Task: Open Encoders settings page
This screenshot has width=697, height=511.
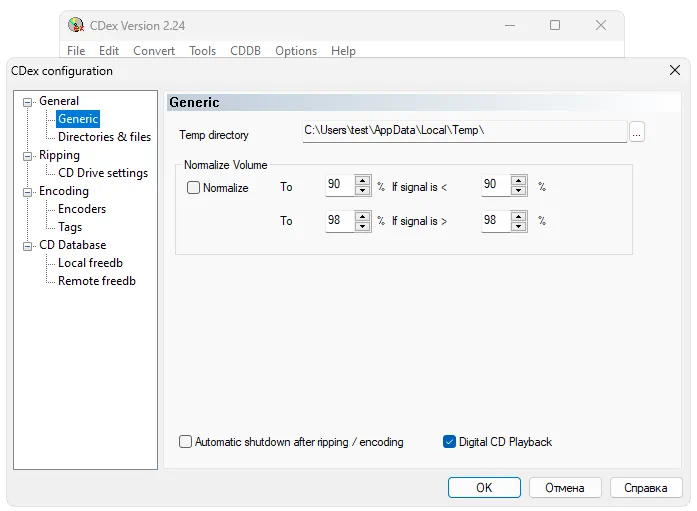Action: point(82,209)
